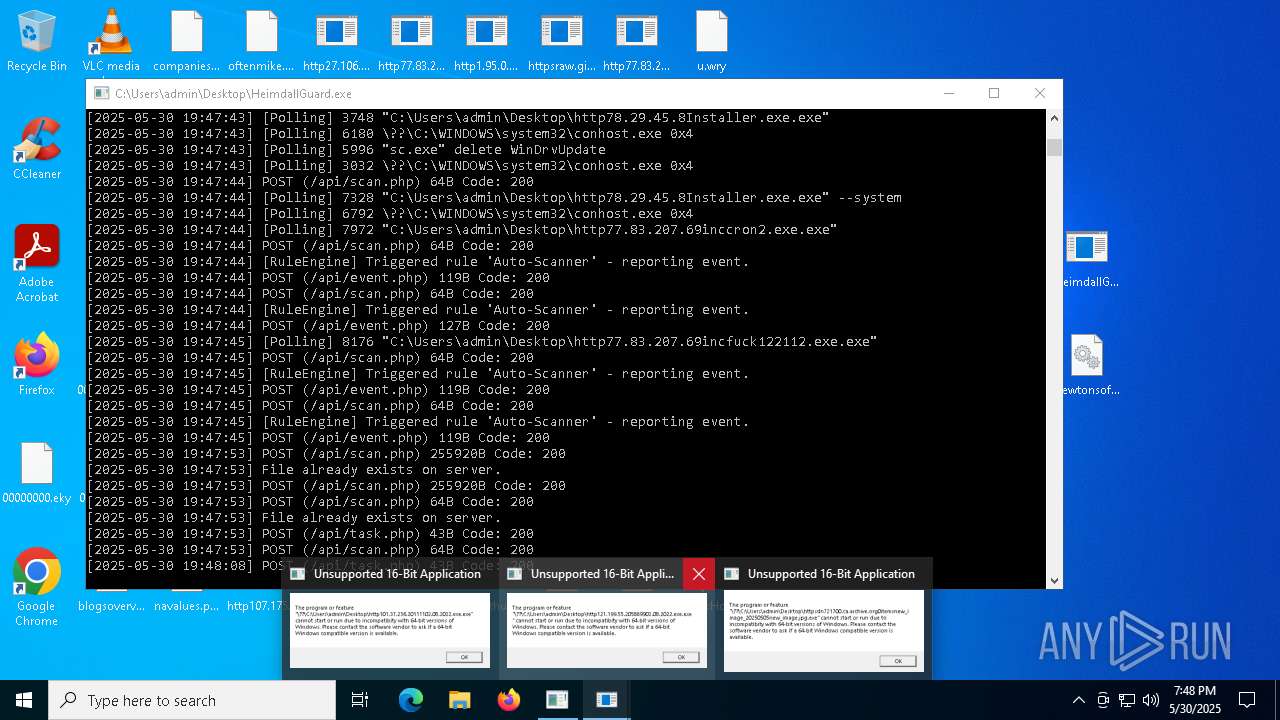Select the navalues.p... desktop file
This screenshot has width=1280, height=720.
186,605
